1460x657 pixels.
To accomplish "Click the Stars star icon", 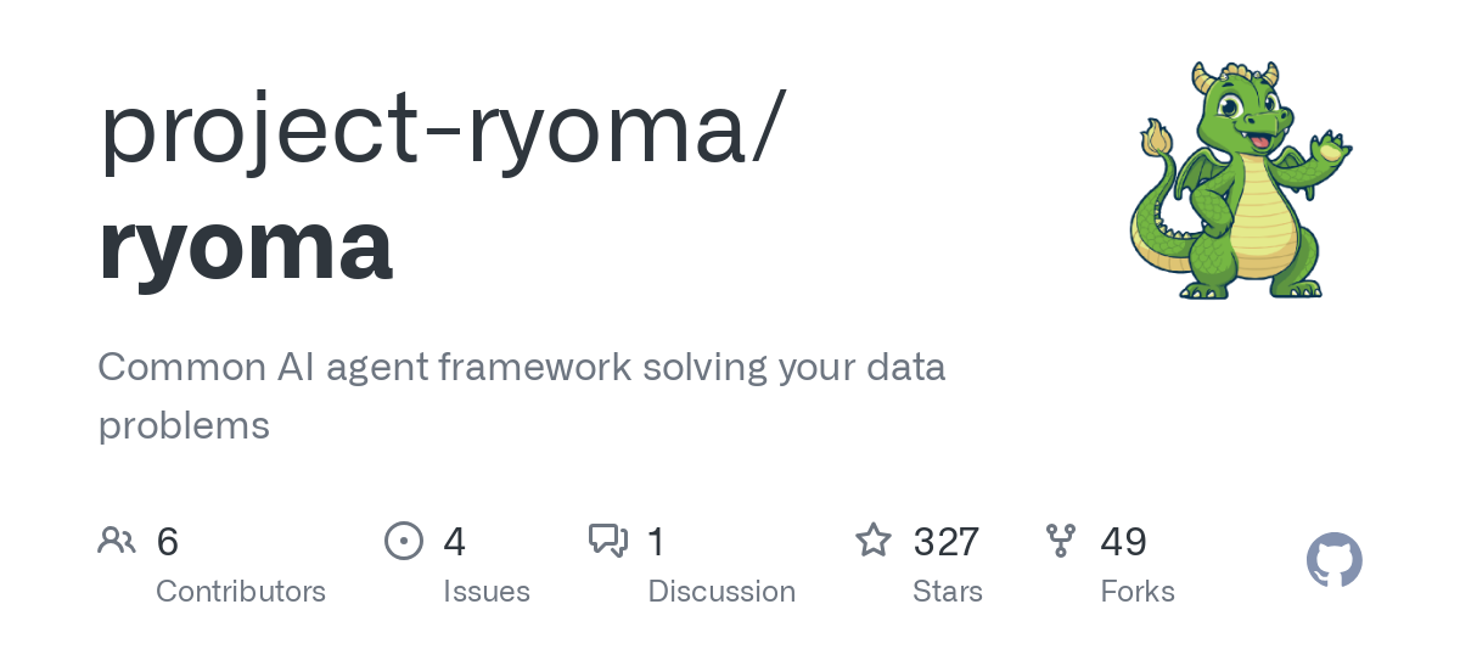I will pos(873,541).
